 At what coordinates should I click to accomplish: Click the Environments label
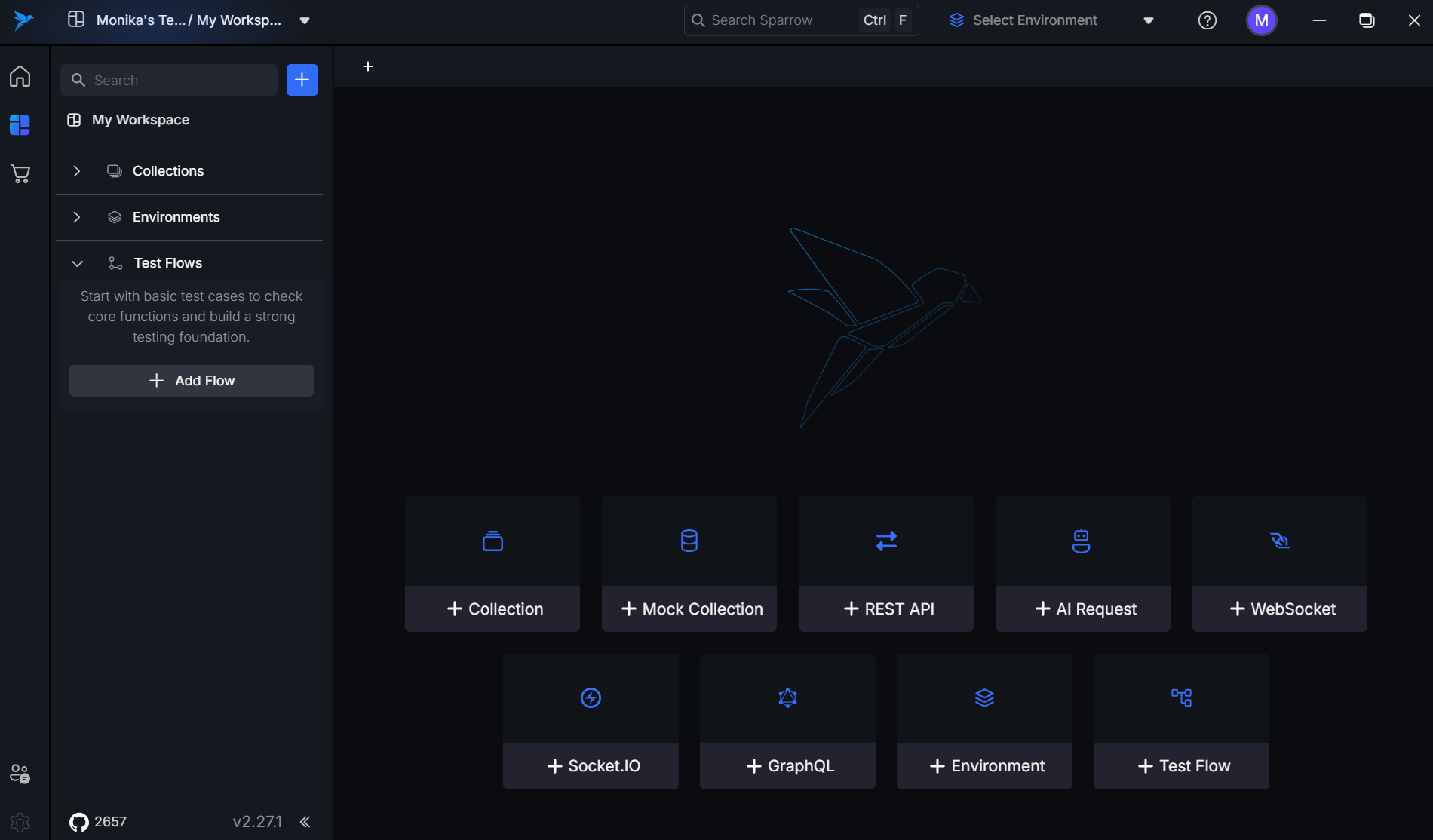click(176, 217)
